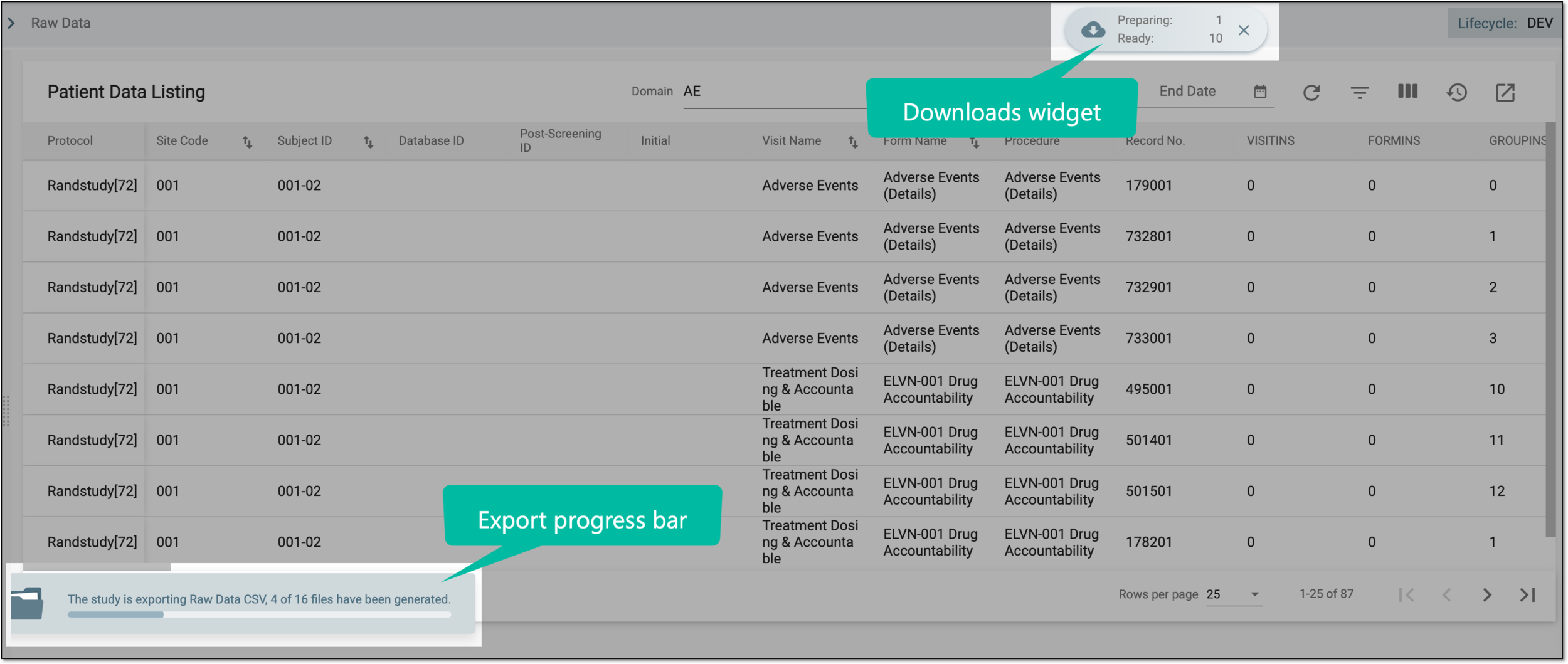Click the export/open in new window icon

pos(1505,93)
